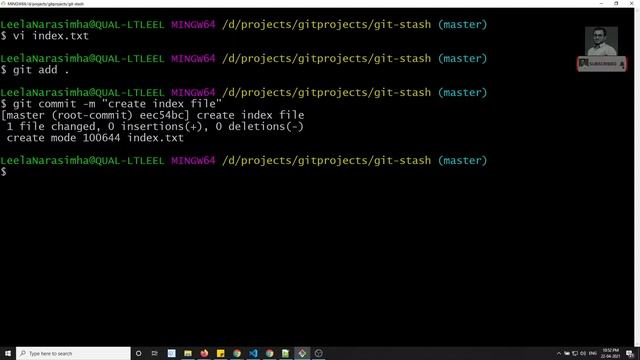Click the terminal's vertical scrollbar
The height and width of the screenshot is (360, 640).
click(637, 177)
